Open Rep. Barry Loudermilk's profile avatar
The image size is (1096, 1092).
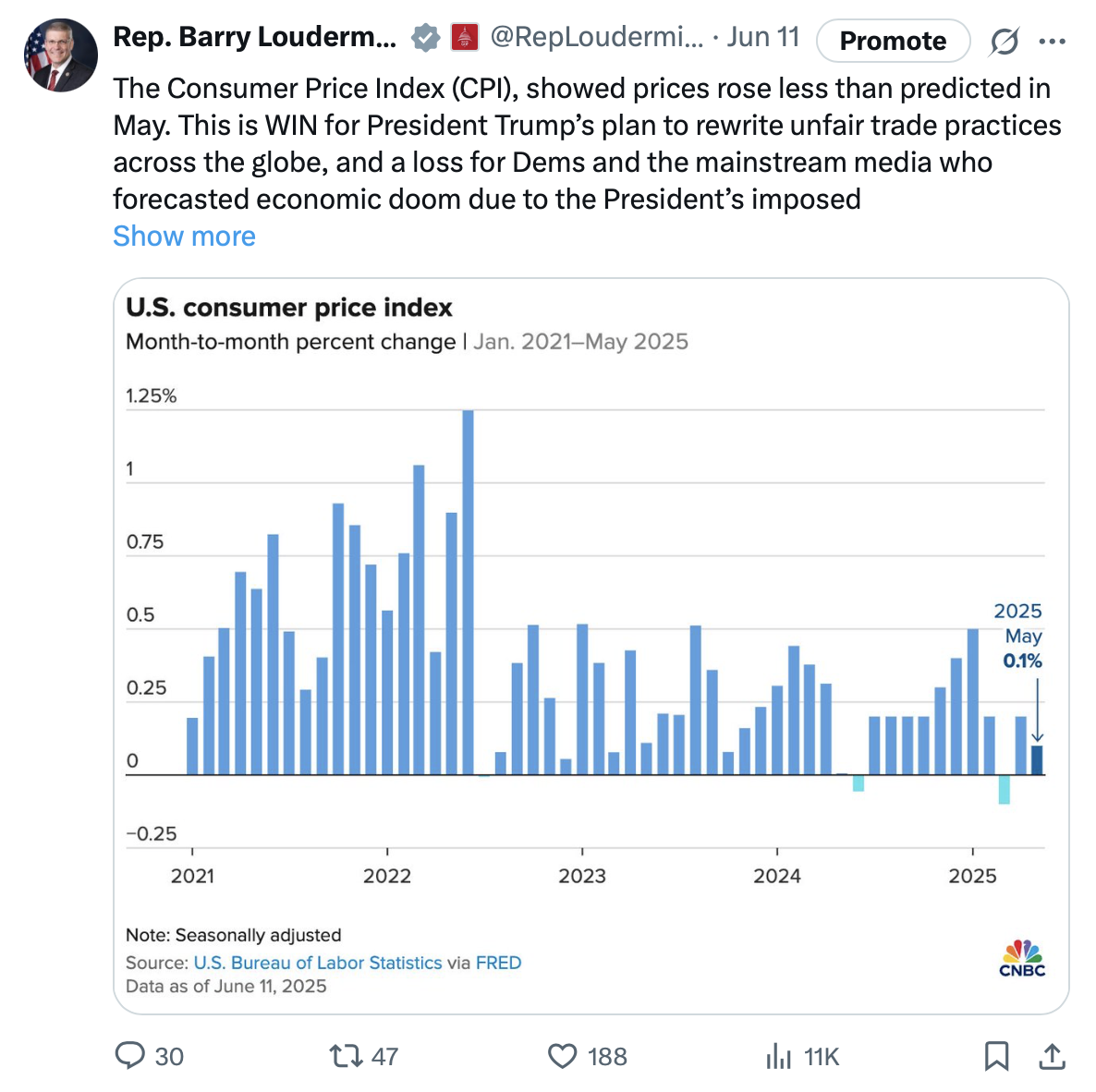tap(60, 55)
